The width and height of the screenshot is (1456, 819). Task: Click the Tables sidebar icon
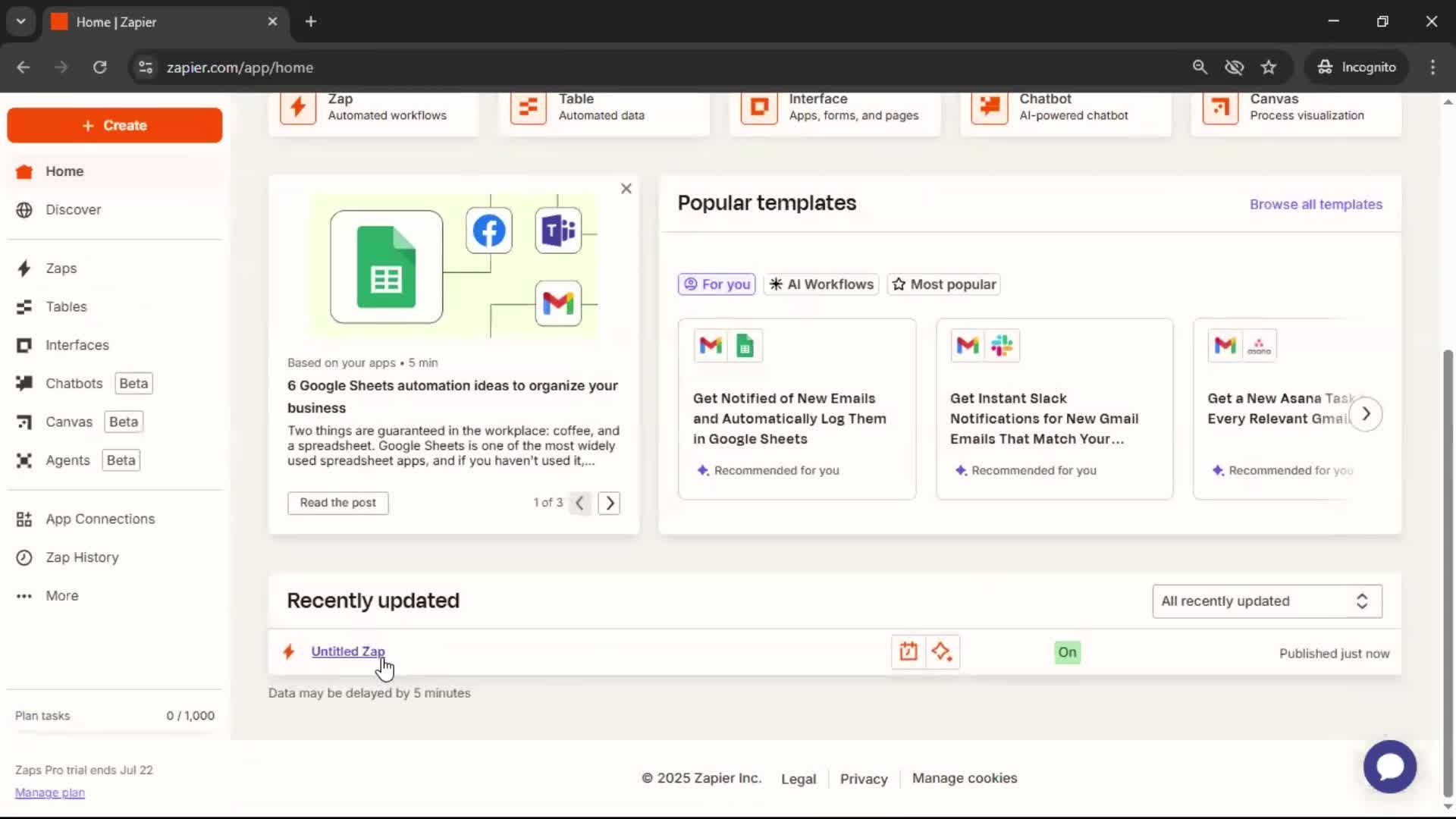(24, 307)
